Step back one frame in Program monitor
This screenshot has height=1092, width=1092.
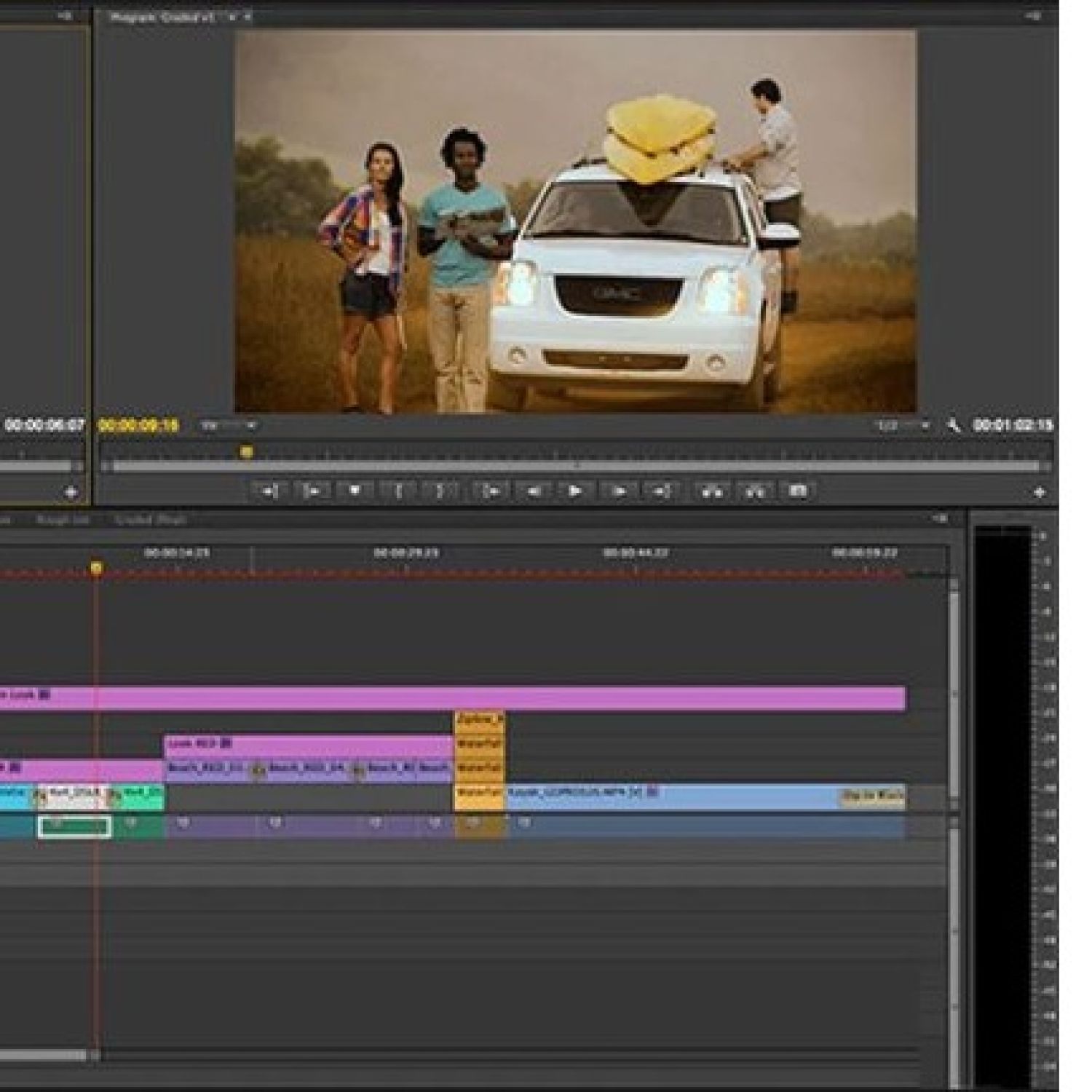pyautogui.click(x=534, y=491)
